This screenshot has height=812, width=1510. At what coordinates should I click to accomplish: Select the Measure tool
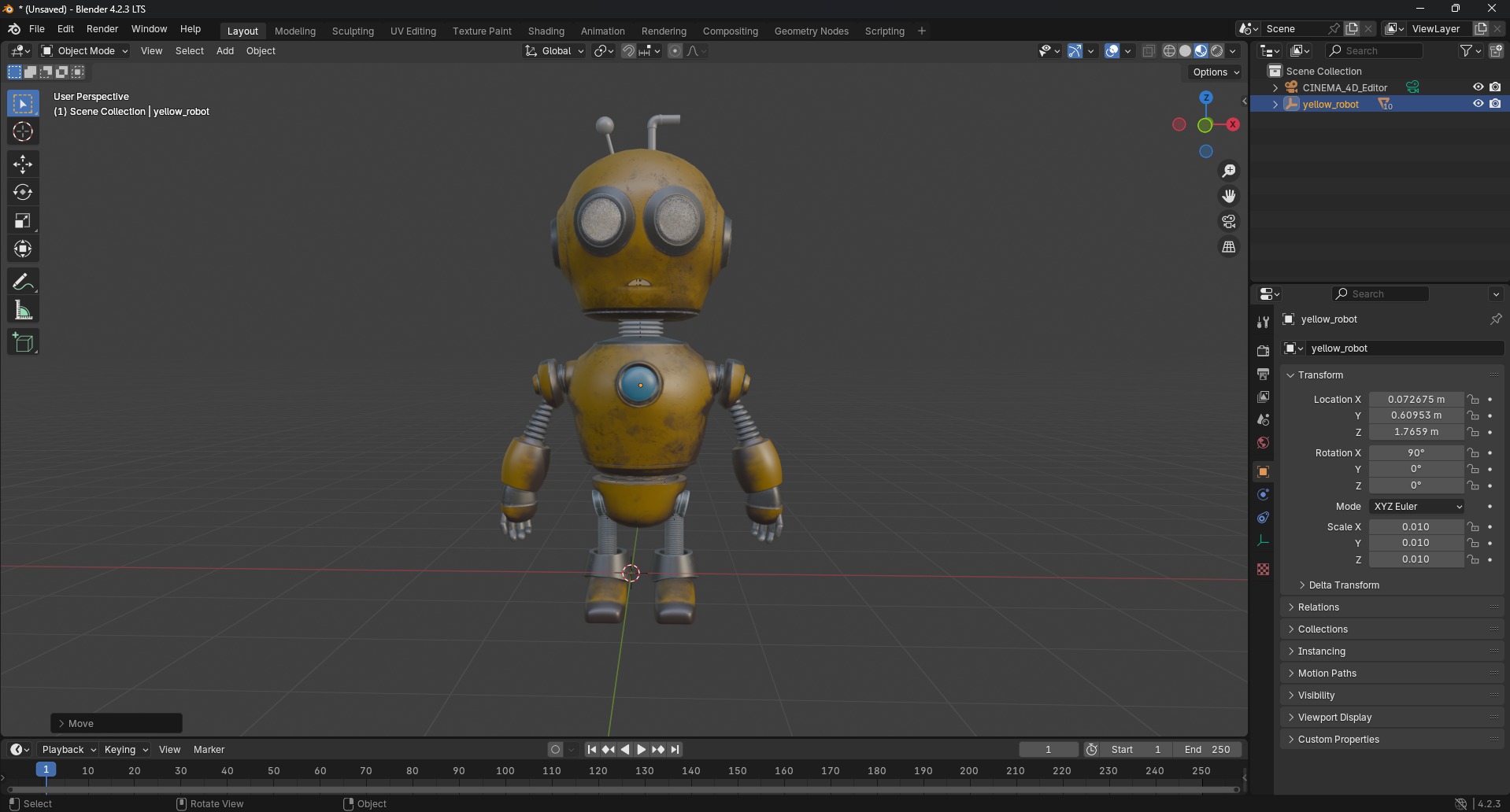click(x=23, y=310)
